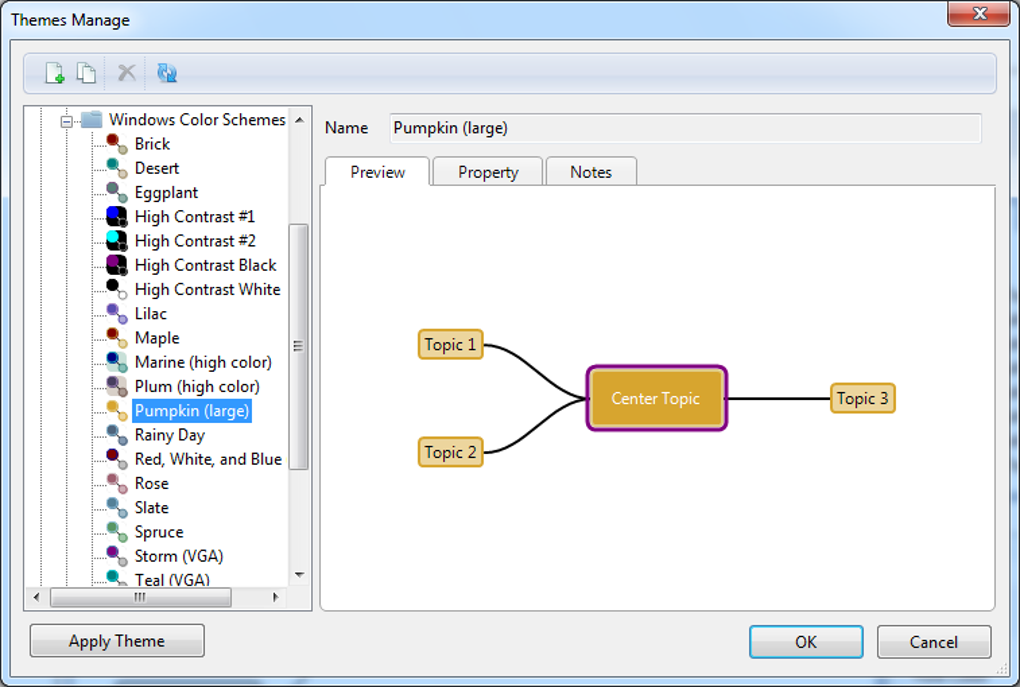This screenshot has width=1020, height=687.
Task: Choose the High Contrast #1 label
Action: pos(195,217)
